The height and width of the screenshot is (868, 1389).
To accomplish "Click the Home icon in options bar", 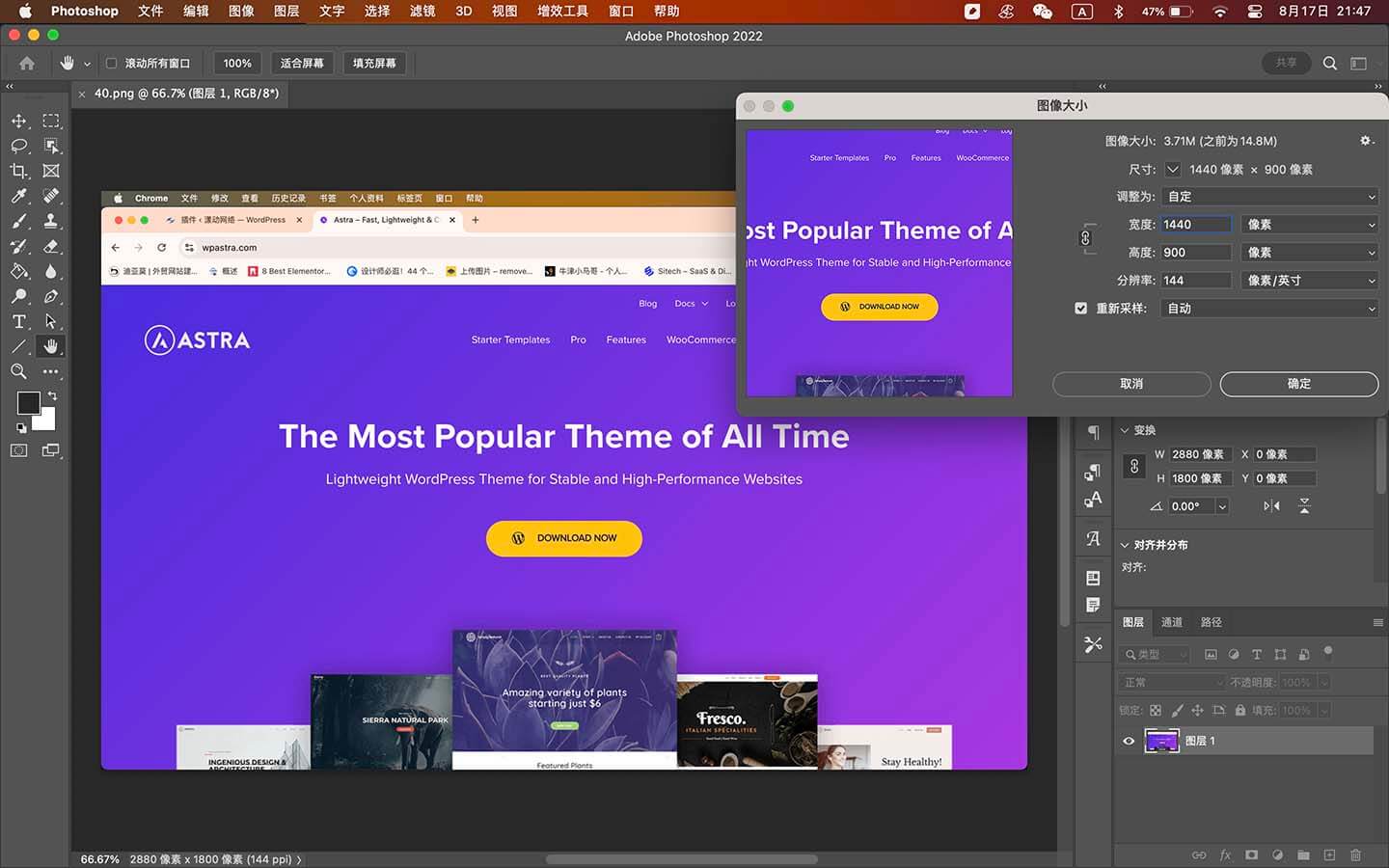I will coord(27,63).
